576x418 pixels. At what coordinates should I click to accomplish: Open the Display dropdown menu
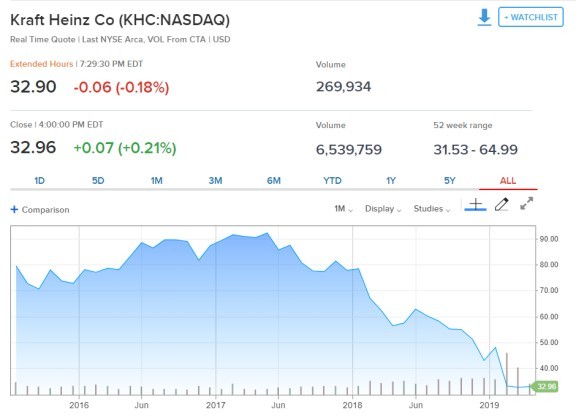click(x=383, y=209)
